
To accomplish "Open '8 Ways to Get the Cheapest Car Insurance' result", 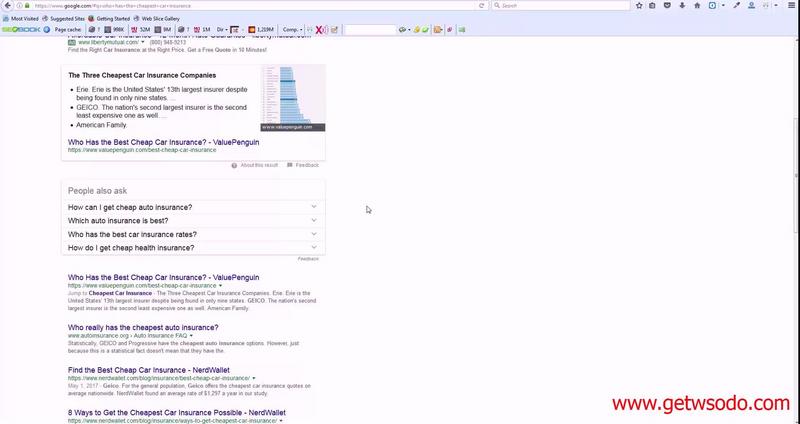I will pos(177,412).
